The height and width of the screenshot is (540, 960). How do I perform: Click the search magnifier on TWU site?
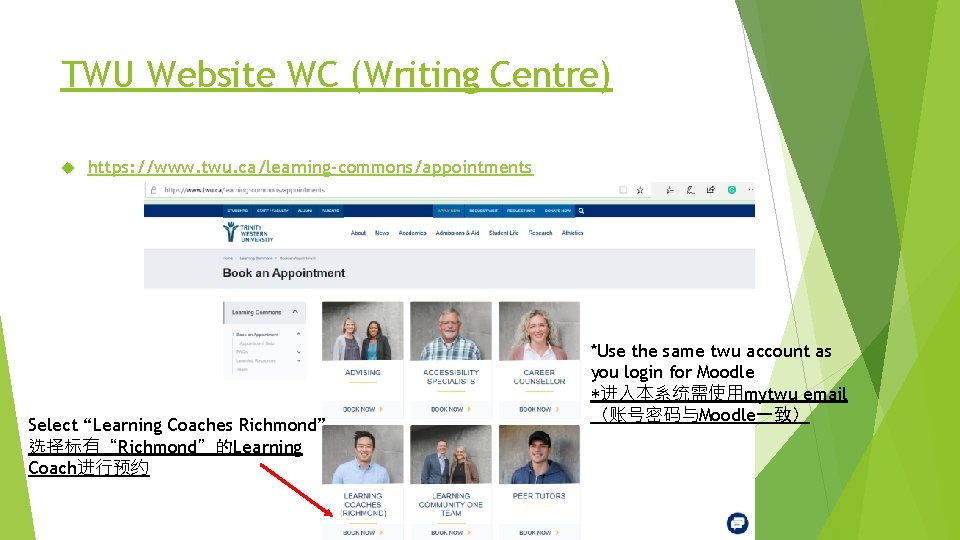click(581, 211)
